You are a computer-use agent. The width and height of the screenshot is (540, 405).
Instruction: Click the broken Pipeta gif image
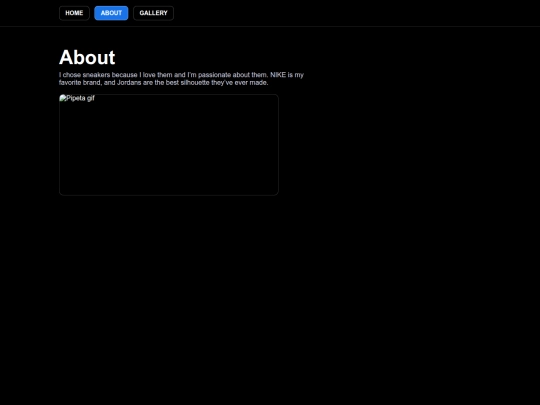[x=169, y=145]
